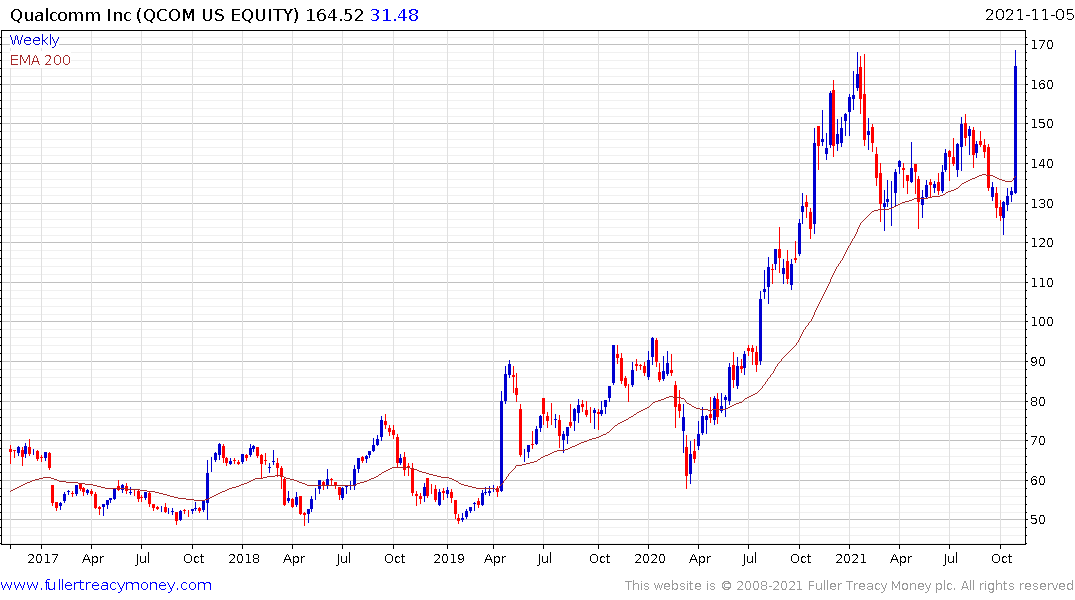Click the 2019 year label on time axis
This screenshot has width=1075, height=600.
pyautogui.click(x=449, y=558)
